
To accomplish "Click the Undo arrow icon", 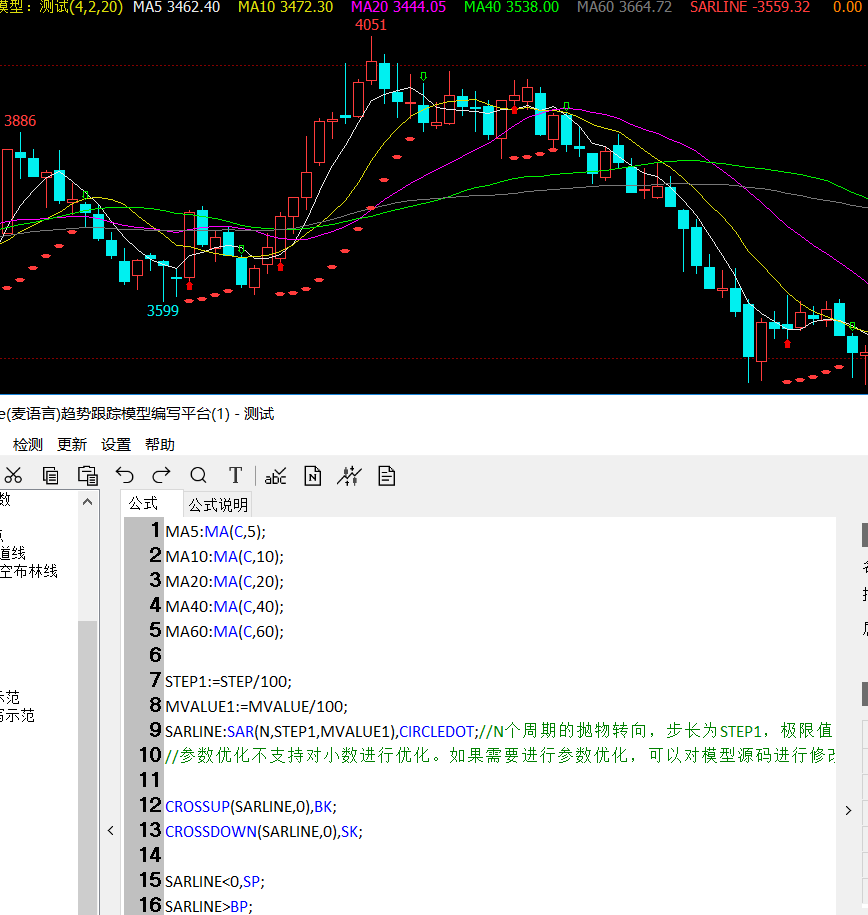I will click(x=125, y=476).
